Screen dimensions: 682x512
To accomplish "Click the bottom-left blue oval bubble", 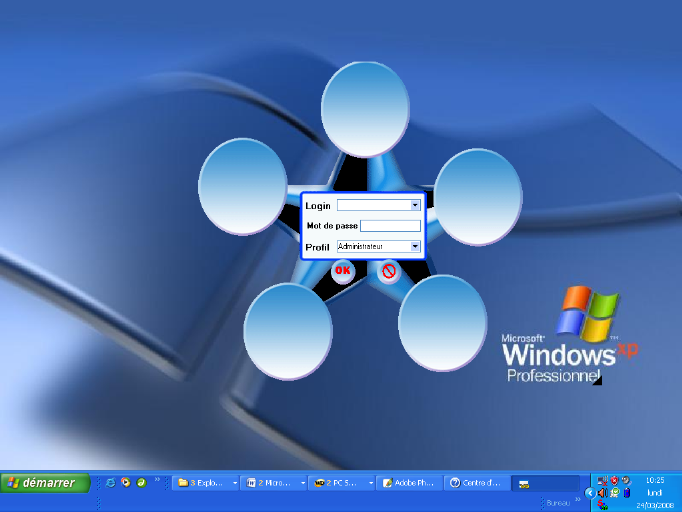I will pos(288,331).
